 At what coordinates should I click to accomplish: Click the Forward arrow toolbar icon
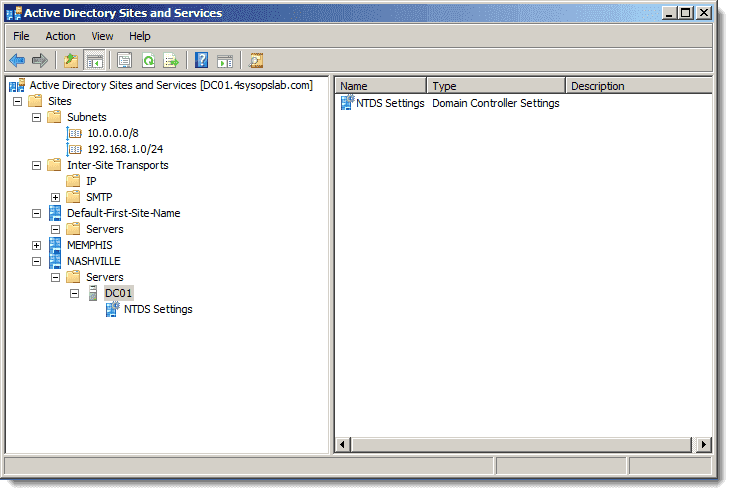tap(40, 60)
